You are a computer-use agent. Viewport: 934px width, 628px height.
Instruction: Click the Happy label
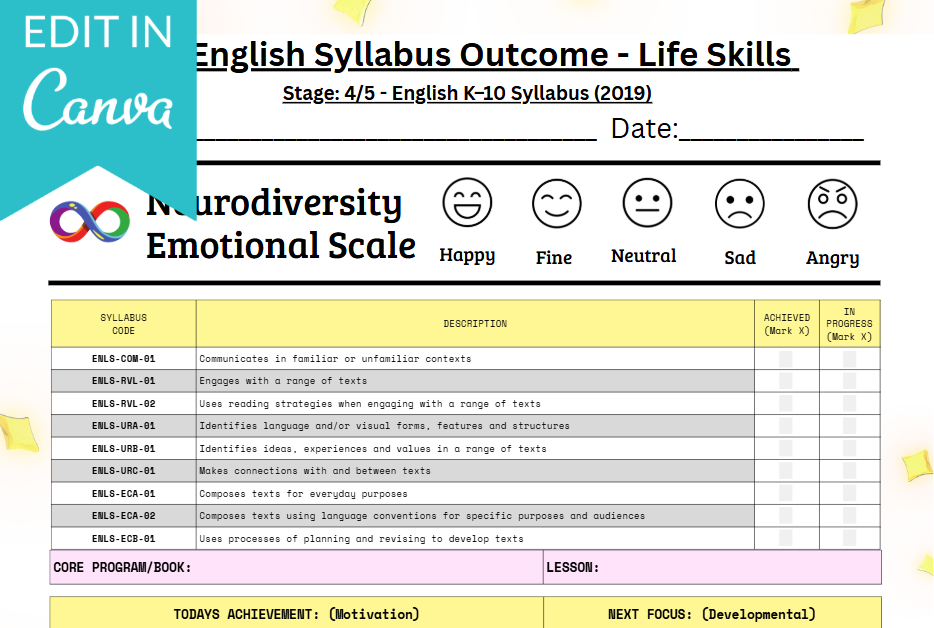coord(467,256)
